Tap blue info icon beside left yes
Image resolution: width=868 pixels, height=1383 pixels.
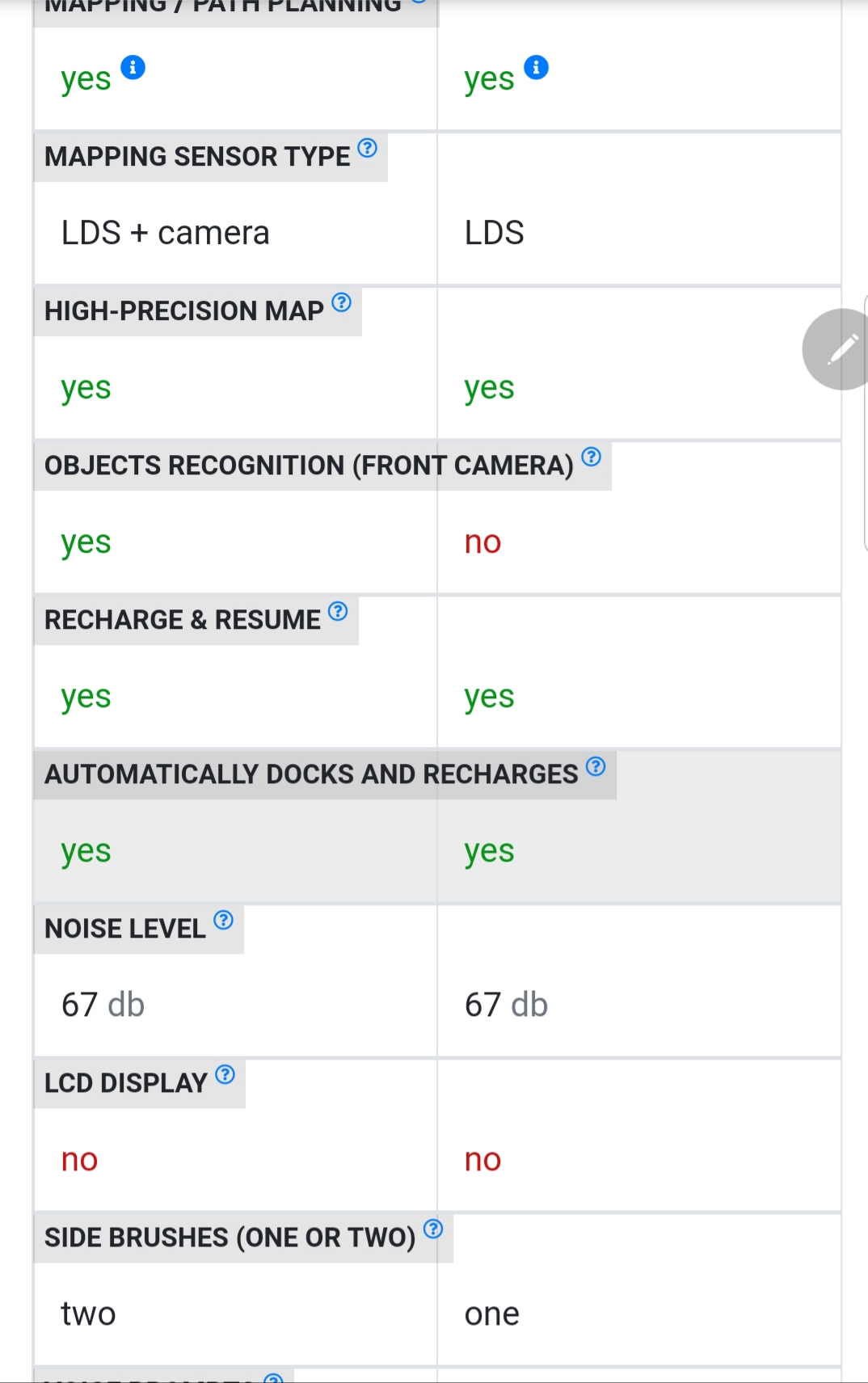133,67
